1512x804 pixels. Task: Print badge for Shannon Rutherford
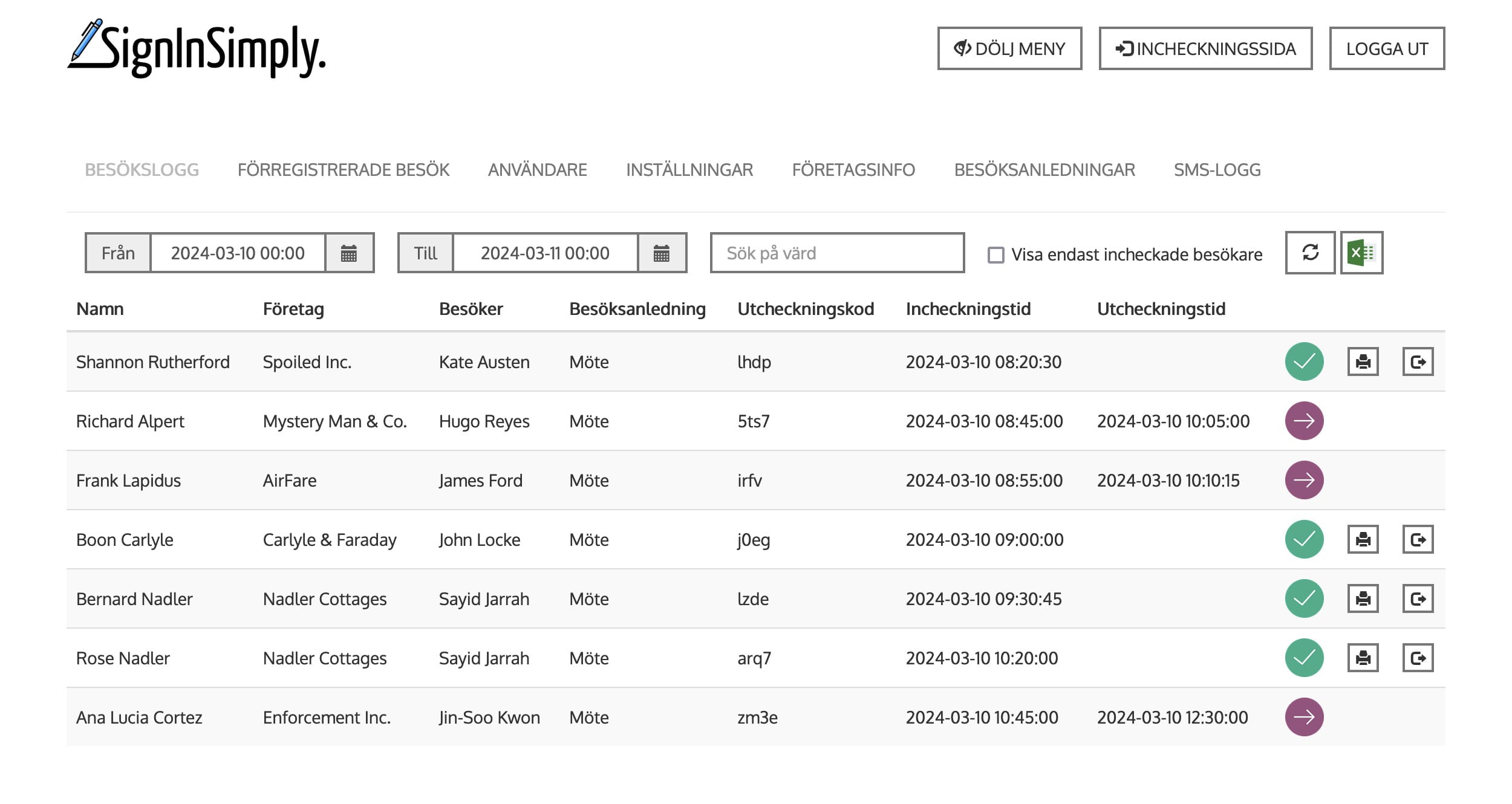[1363, 361]
